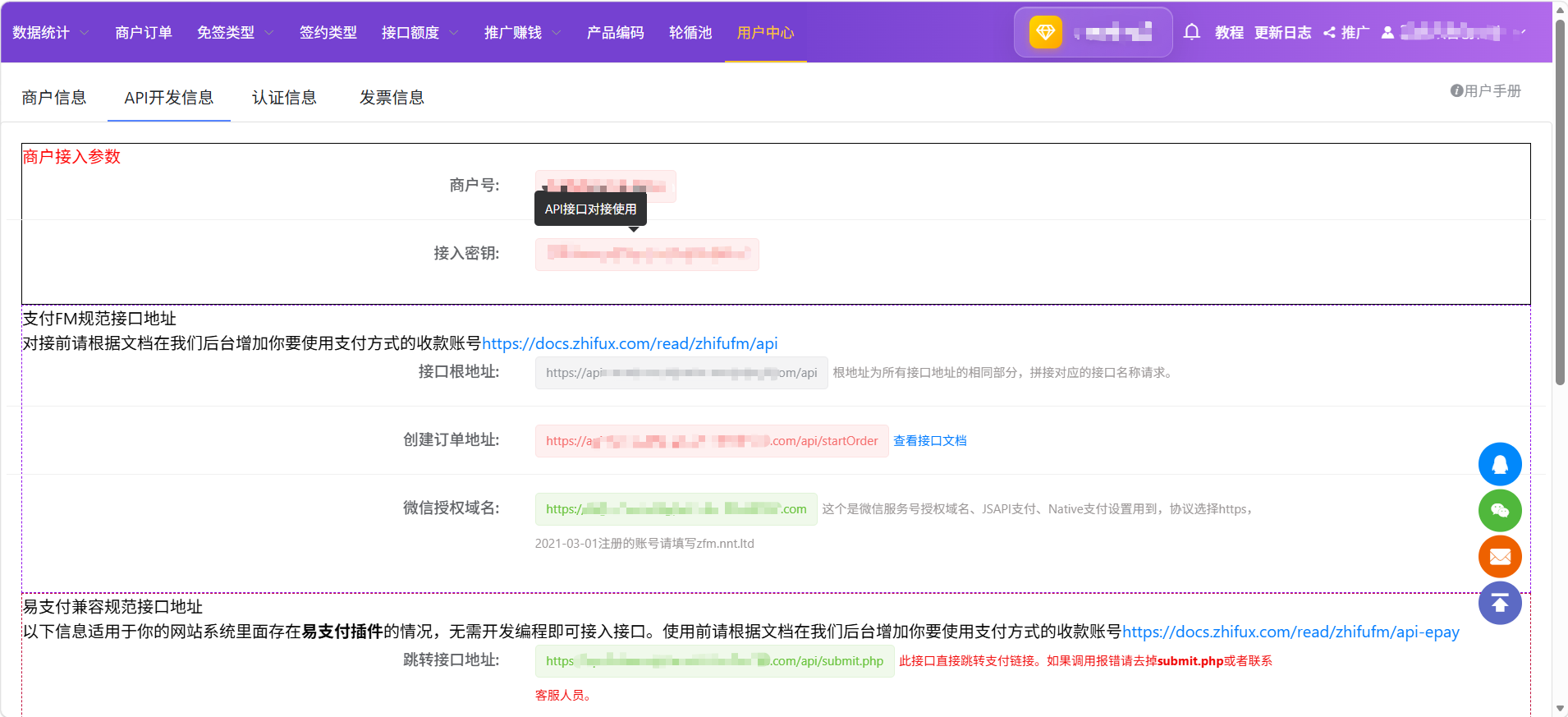Select 用户中心 in top navigation
Image resolution: width=1568 pixels, height=717 pixels.
coord(766,33)
